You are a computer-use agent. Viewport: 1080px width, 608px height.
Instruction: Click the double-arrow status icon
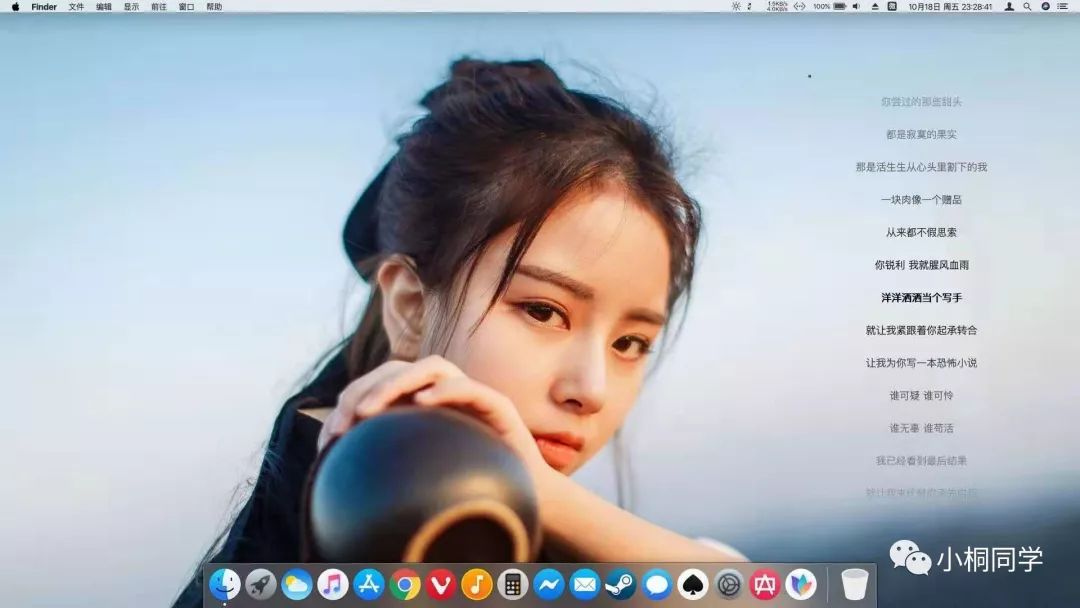coord(800,6)
